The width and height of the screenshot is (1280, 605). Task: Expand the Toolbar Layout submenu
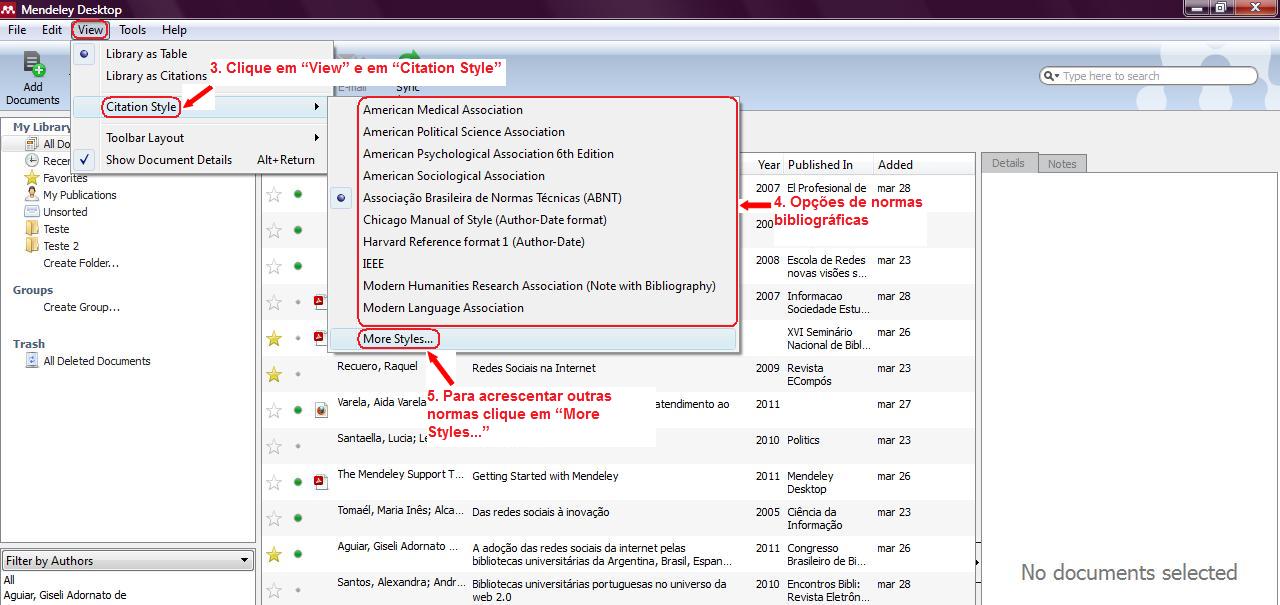[x=202, y=138]
